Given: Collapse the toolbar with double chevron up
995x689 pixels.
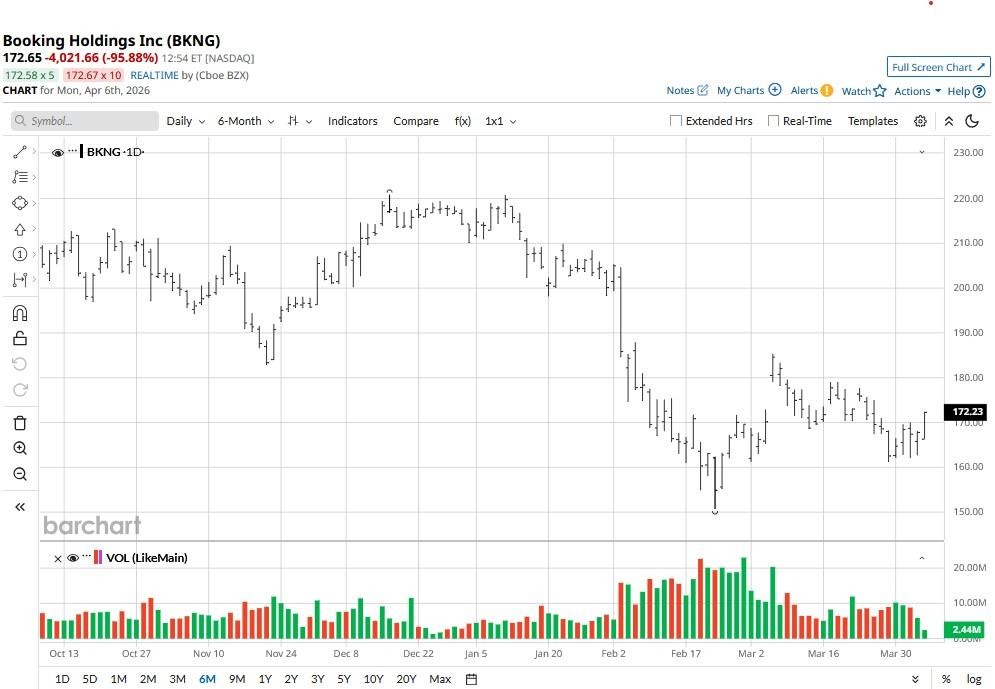Looking at the screenshot, I should pyautogui.click(x=949, y=121).
